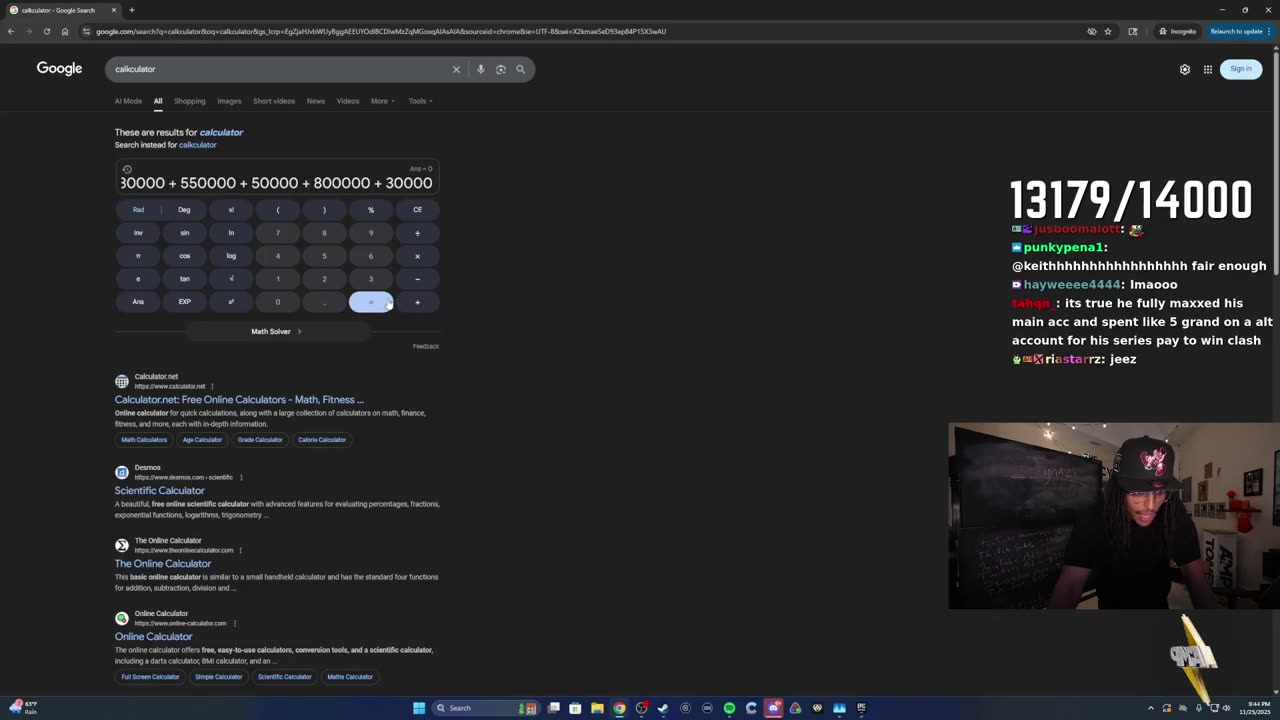Switch calculator to Rad mode
This screenshot has height=720, width=1280.
click(138, 210)
